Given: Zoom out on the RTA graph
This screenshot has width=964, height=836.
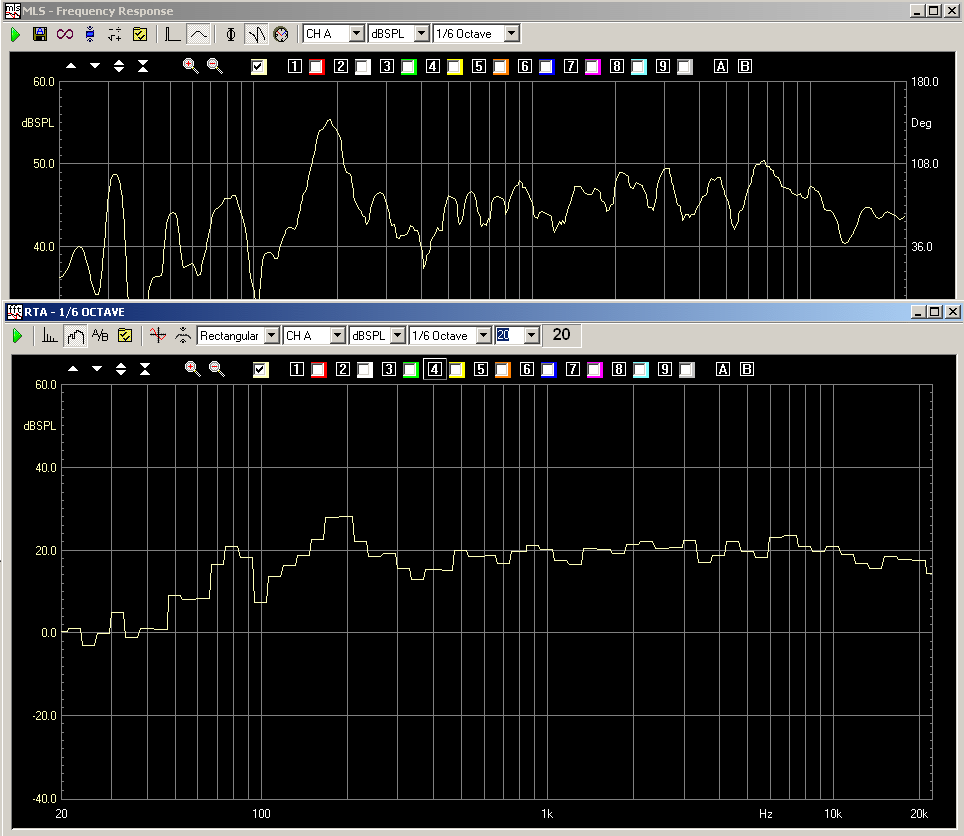Looking at the screenshot, I should click(x=217, y=369).
